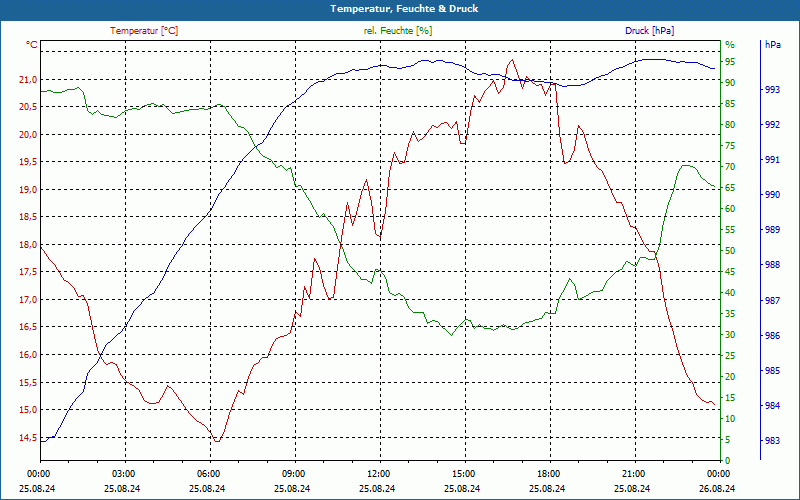Click the green "50" humidity axis value
The width and height of the screenshot is (800, 500).
click(x=730, y=251)
